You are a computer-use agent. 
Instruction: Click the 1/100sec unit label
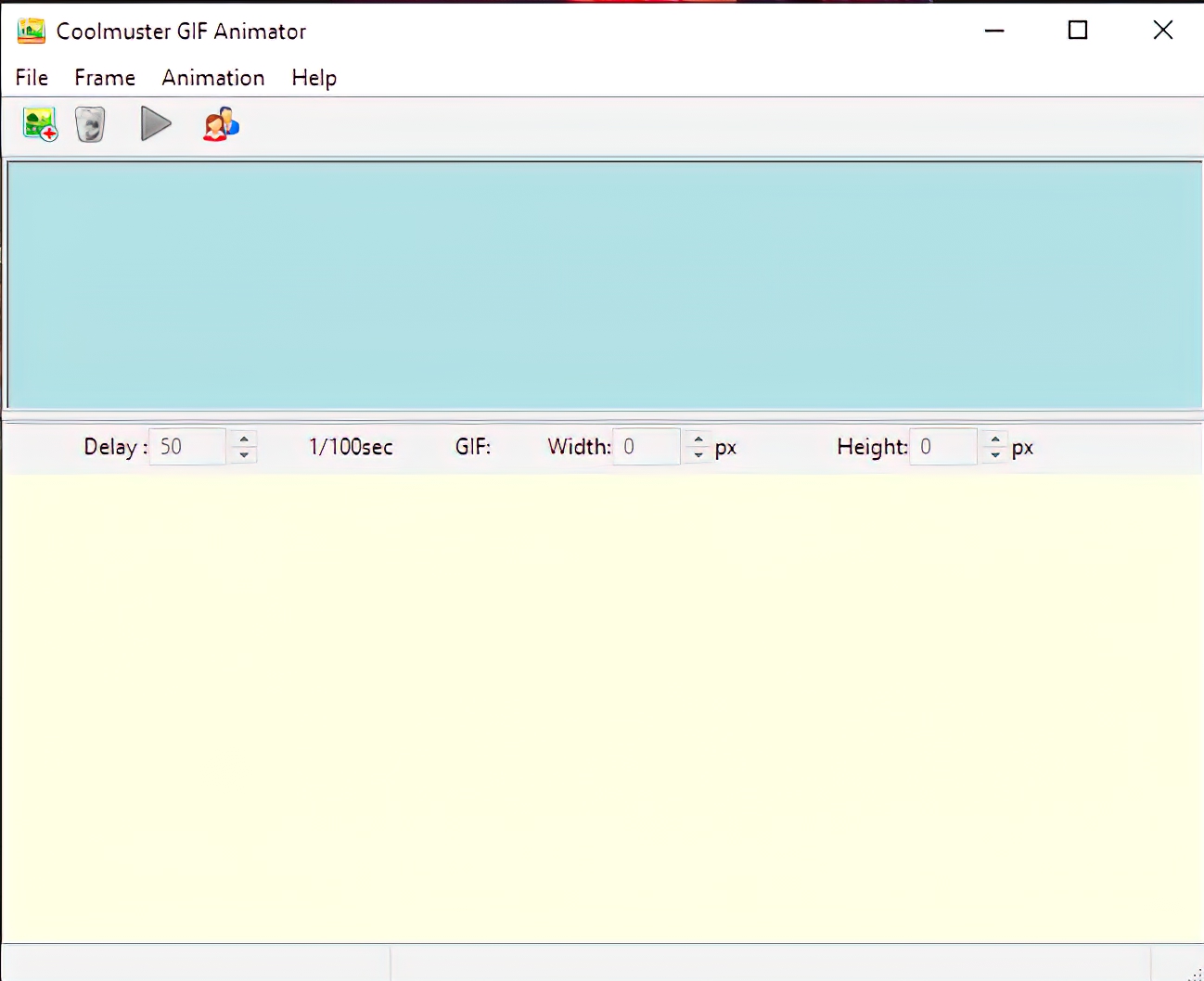click(x=351, y=447)
